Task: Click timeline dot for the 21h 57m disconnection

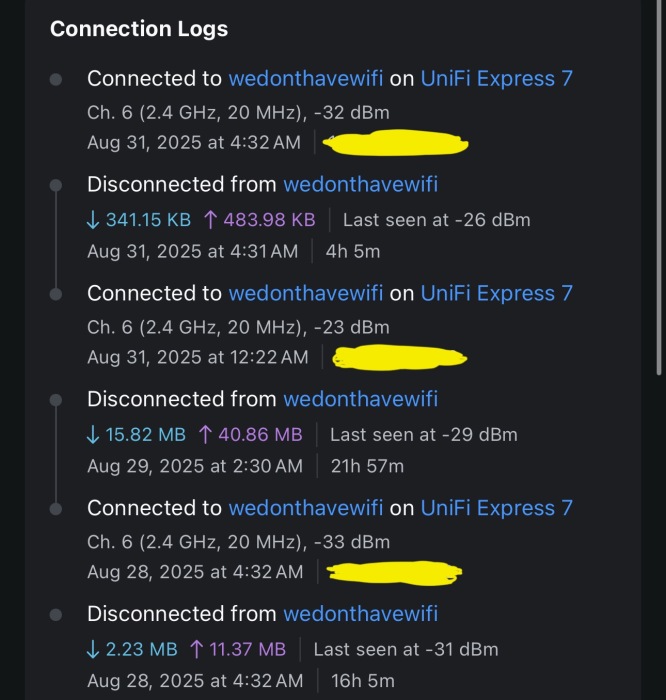Action: pyautogui.click(x=57, y=400)
